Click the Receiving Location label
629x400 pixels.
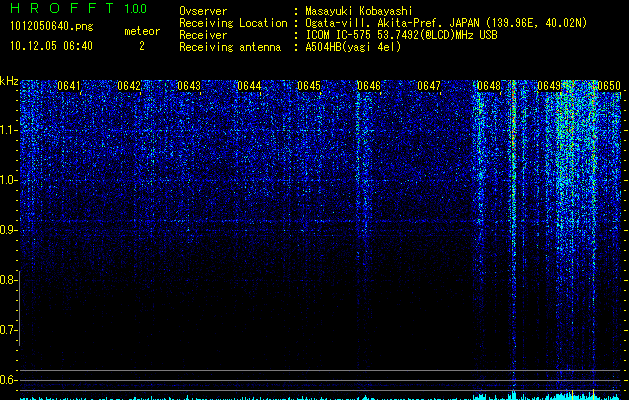click(x=233, y=23)
